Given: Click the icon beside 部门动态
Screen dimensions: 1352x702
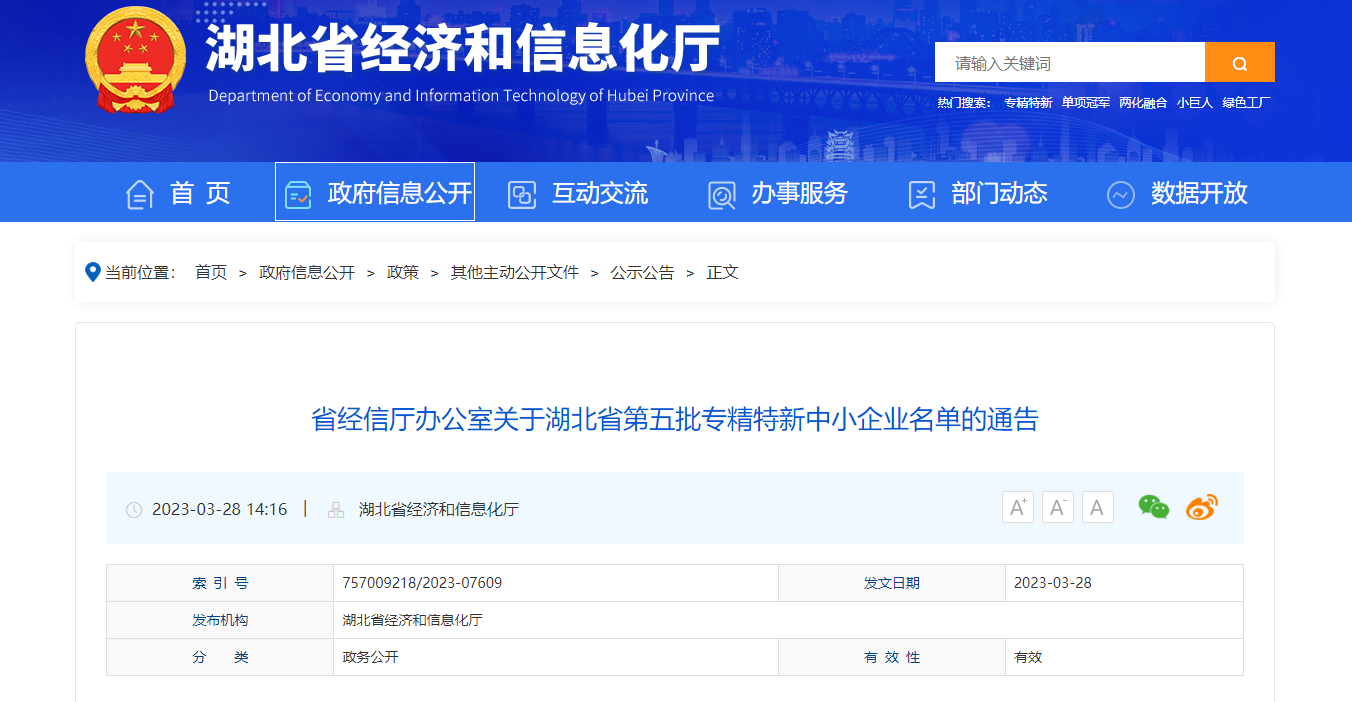Looking at the screenshot, I should (921, 194).
